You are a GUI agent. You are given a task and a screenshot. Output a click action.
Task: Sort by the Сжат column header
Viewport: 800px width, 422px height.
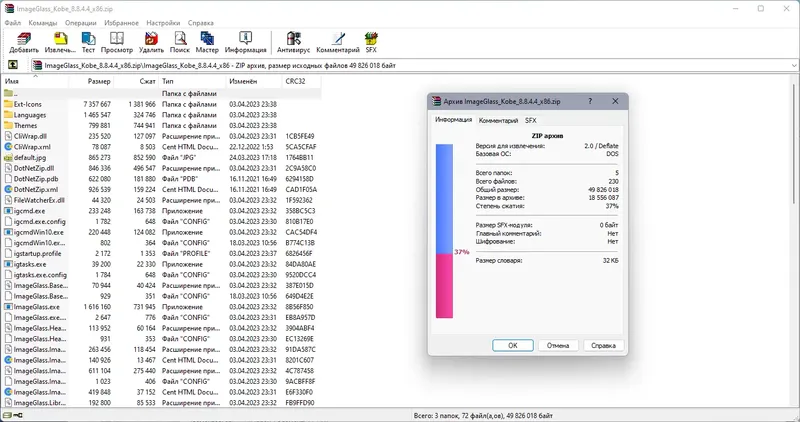[x=136, y=81]
